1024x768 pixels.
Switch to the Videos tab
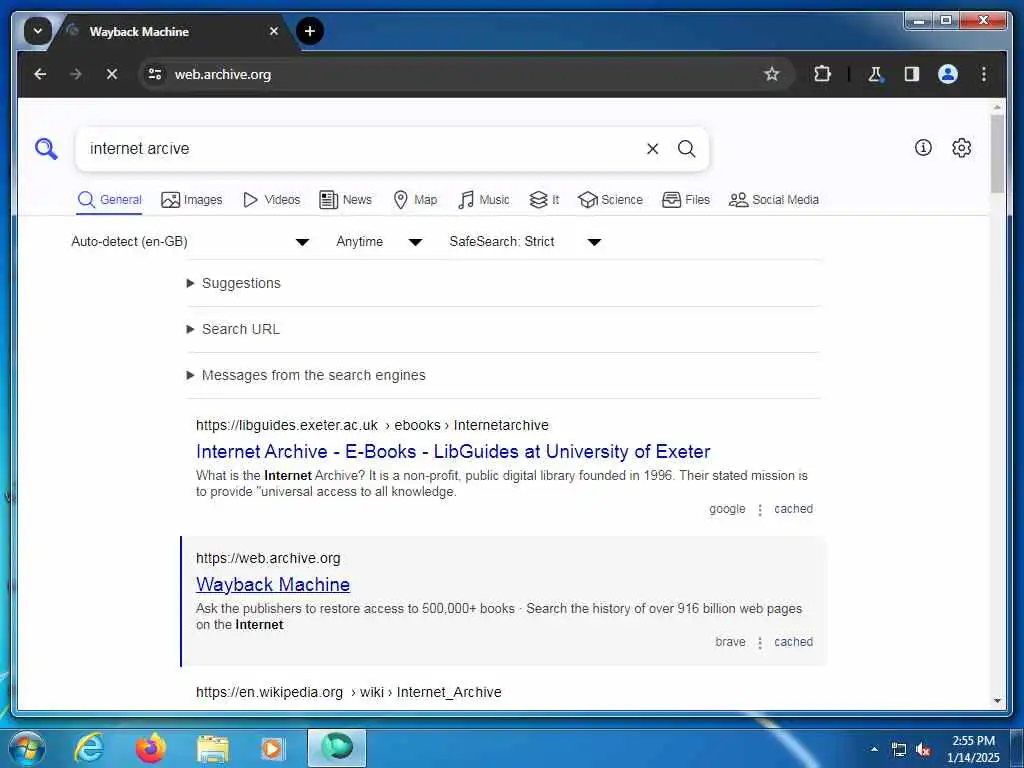pyautogui.click(x=271, y=200)
